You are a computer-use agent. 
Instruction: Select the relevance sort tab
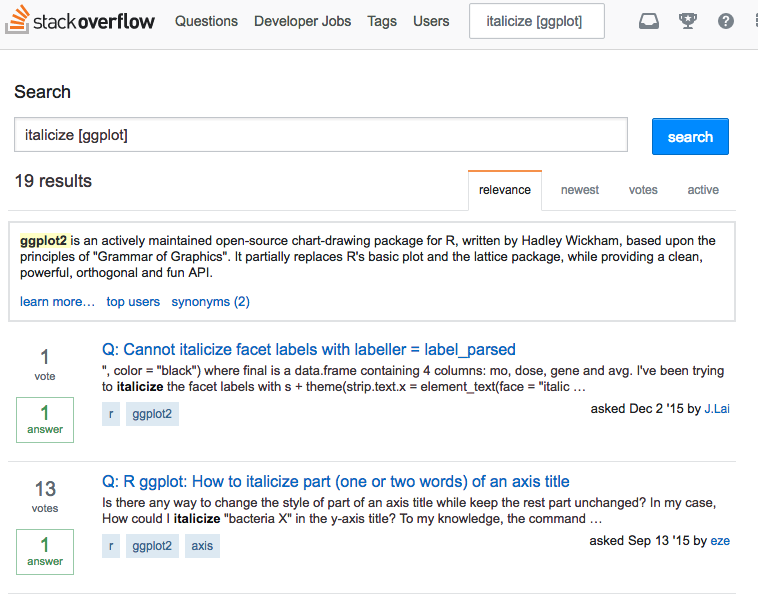505,190
